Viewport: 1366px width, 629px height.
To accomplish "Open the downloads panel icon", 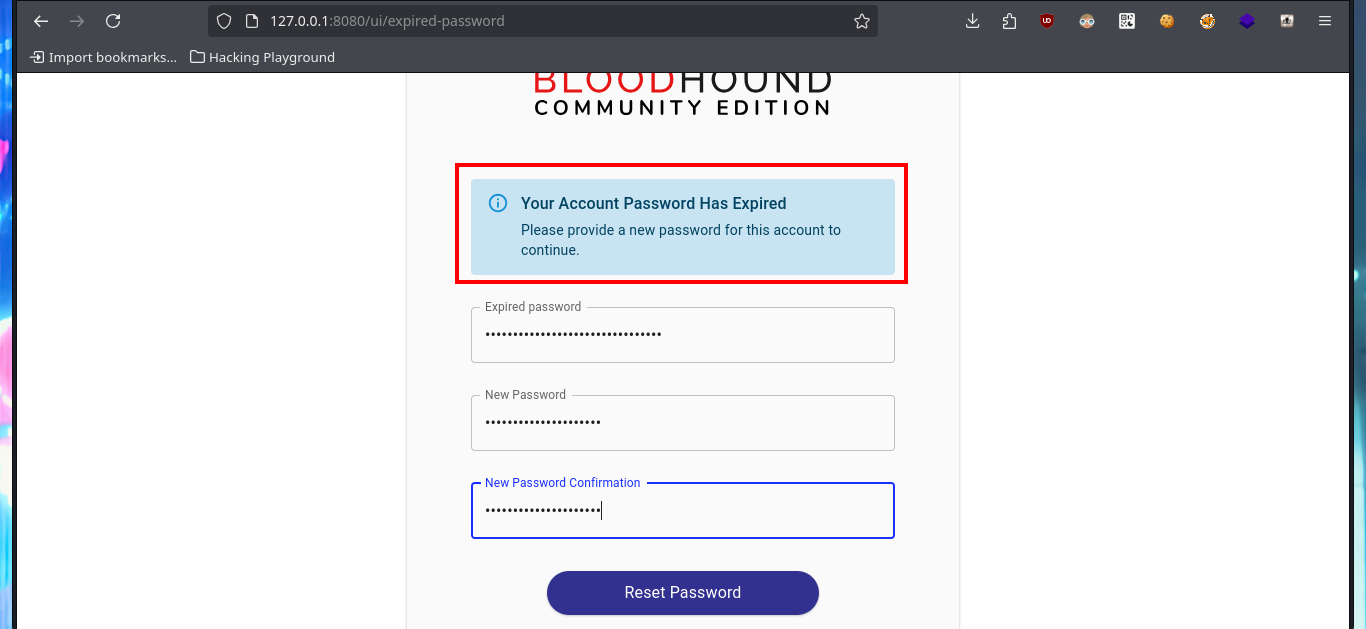I will (972, 21).
